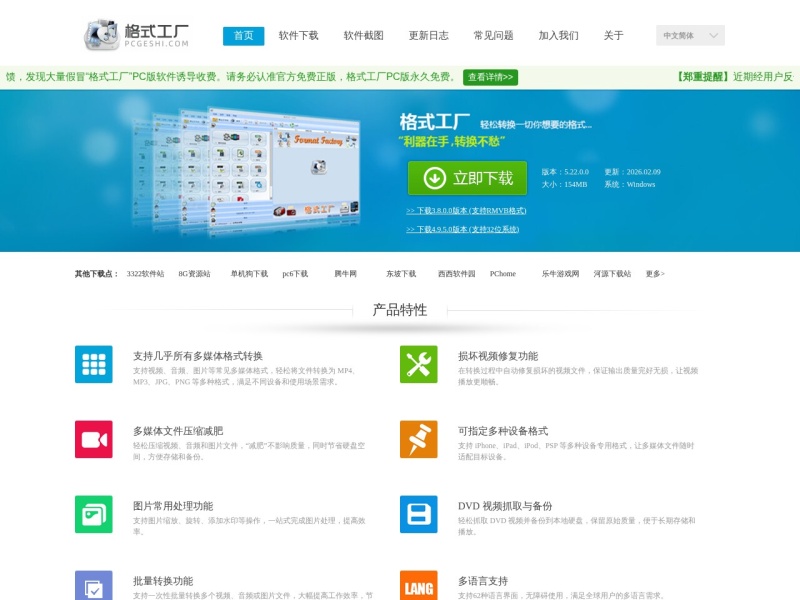View the 更新日志 page
Image resolution: width=800 pixels, height=600 pixels.
(x=429, y=36)
